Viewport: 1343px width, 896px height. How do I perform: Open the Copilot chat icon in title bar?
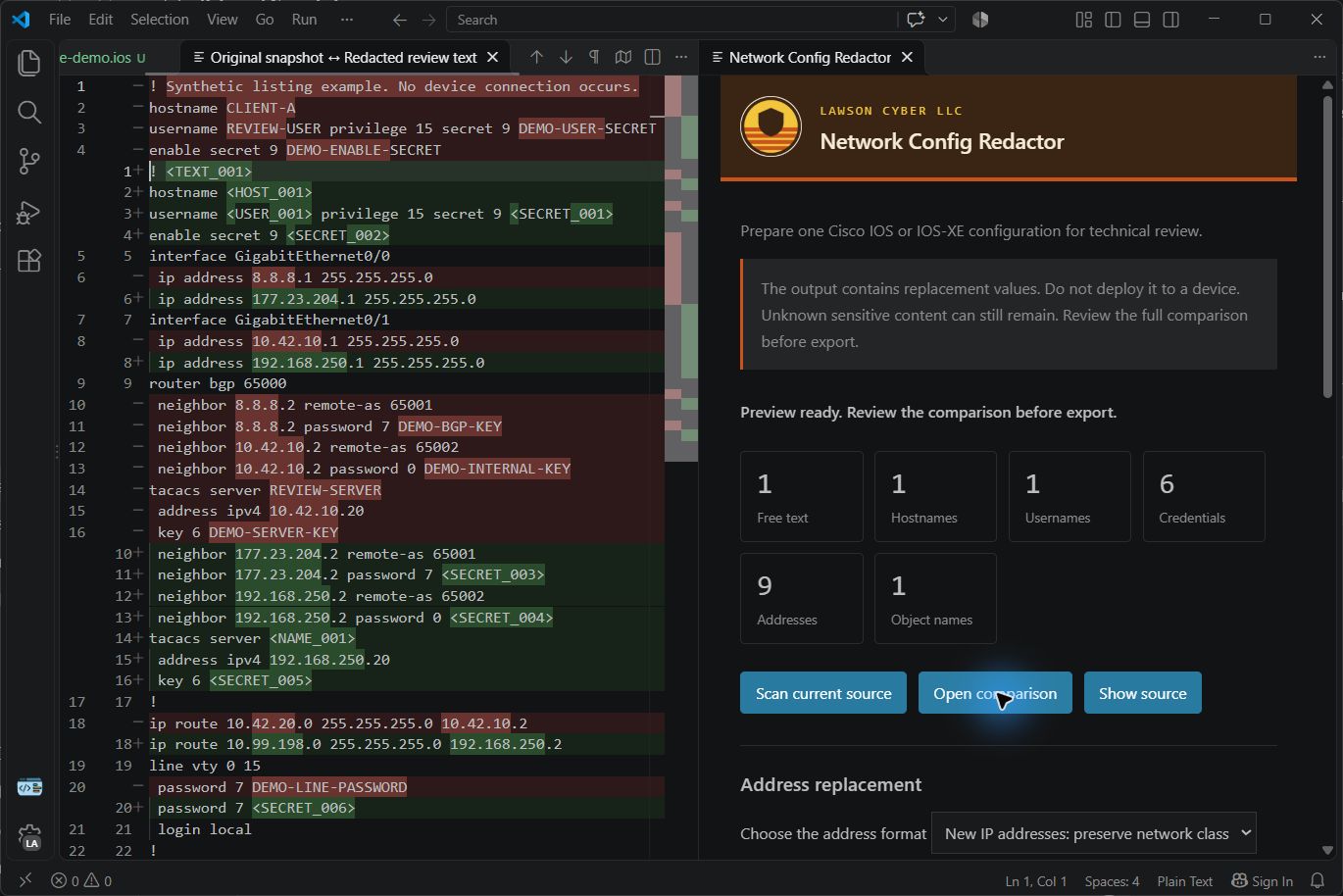917,20
